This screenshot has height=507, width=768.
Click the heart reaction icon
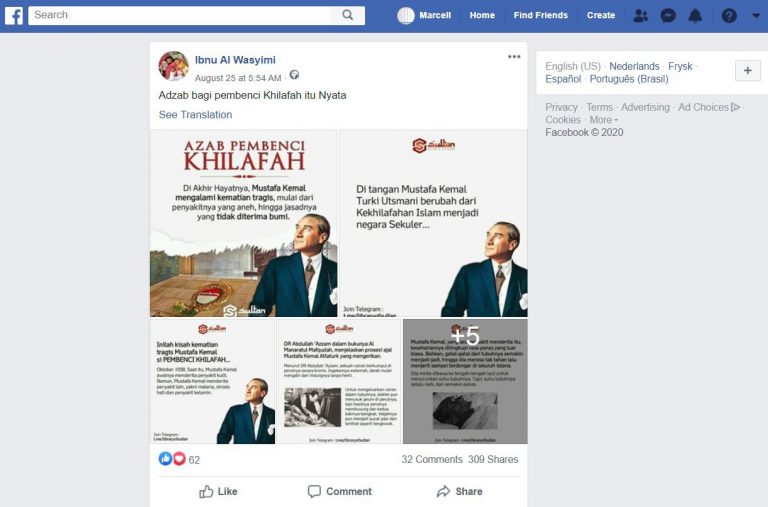(179, 459)
